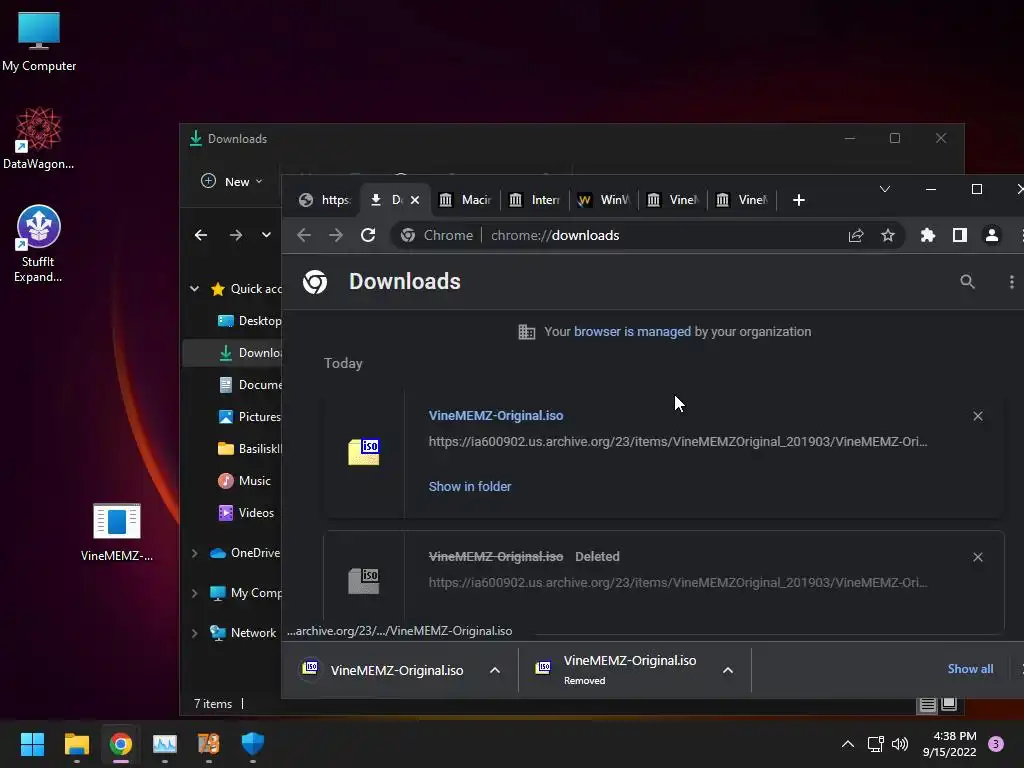
Task: Open the clock showing 4:38 PM
Action: tap(949, 744)
